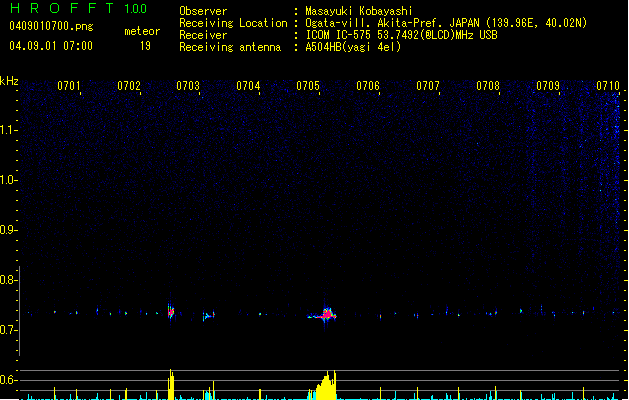
Task: Click the 0705 time marker
Action: point(308,86)
